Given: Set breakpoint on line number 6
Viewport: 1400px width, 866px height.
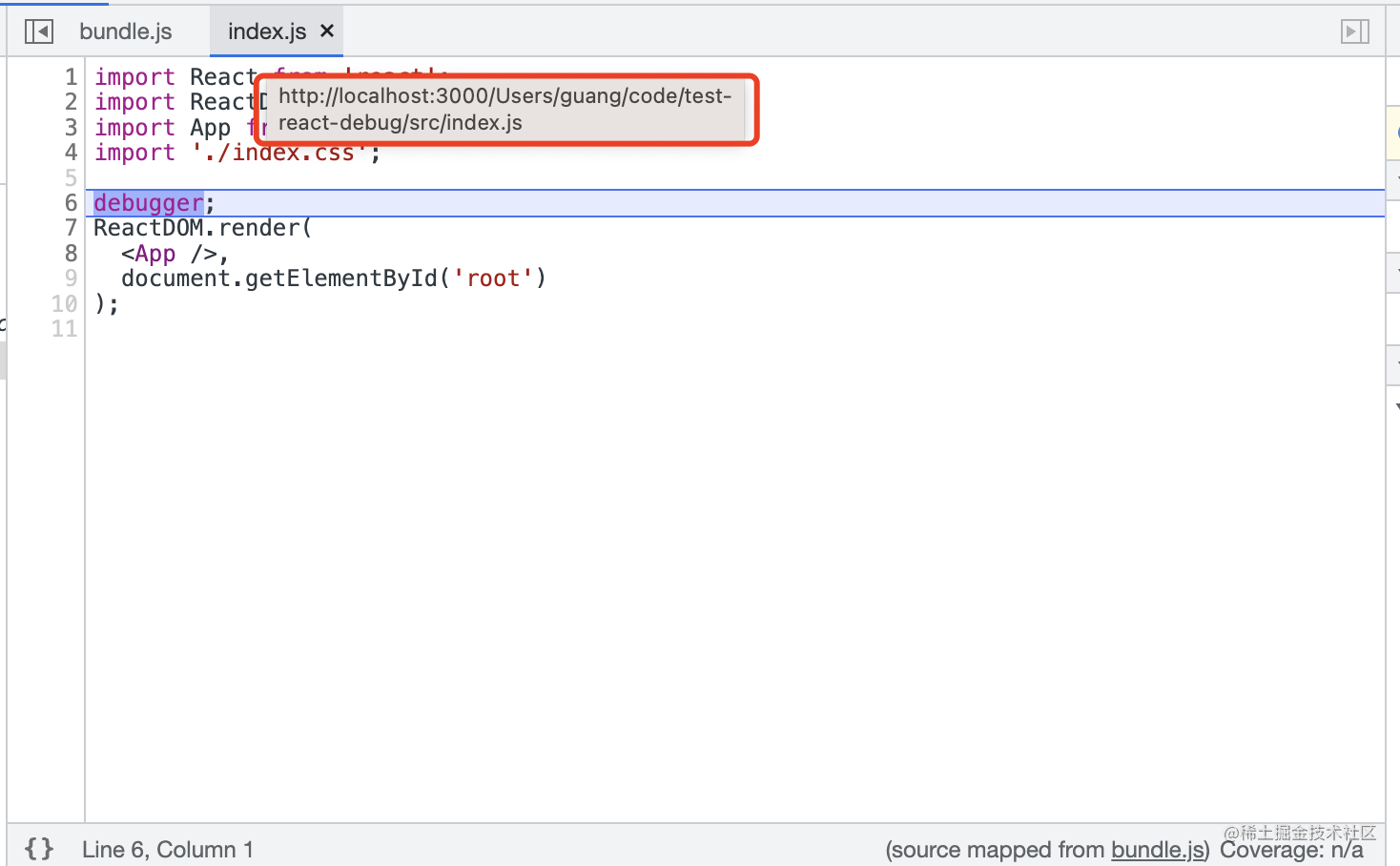Looking at the screenshot, I should tap(71, 203).
